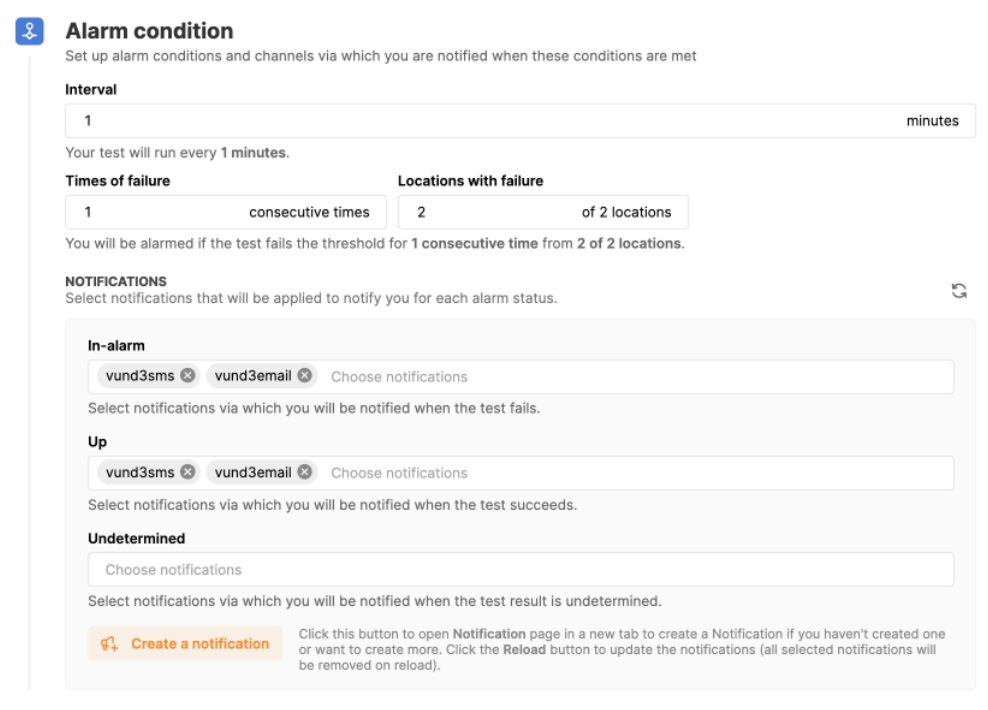Focus the Interval minutes input field
The height and width of the screenshot is (710, 988).
pos(480,121)
